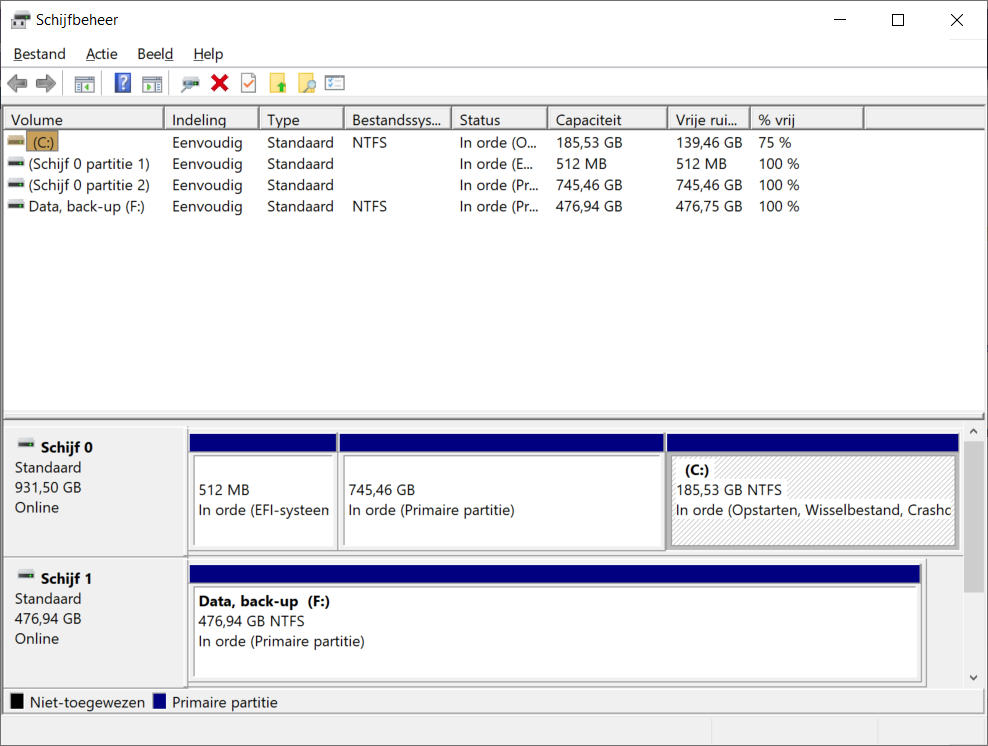Open the Beeld menu
This screenshot has width=988, height=746.
155,54
